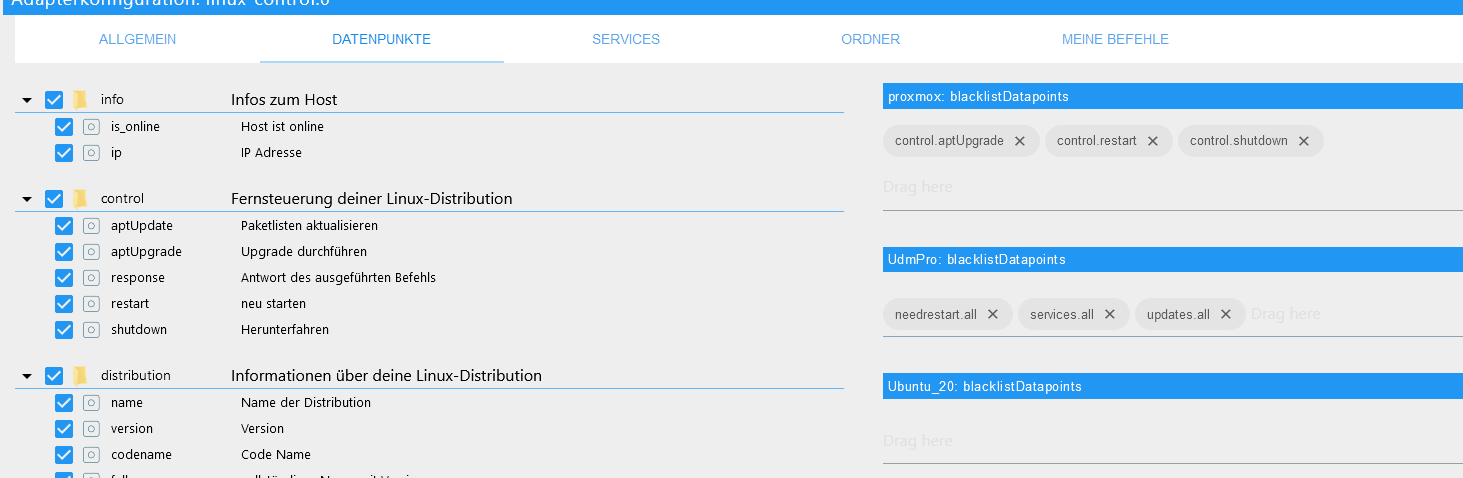Uncheck the shutdown datapoint checkbox
The image size is (1463, 478).
click(x=64, y=329)
